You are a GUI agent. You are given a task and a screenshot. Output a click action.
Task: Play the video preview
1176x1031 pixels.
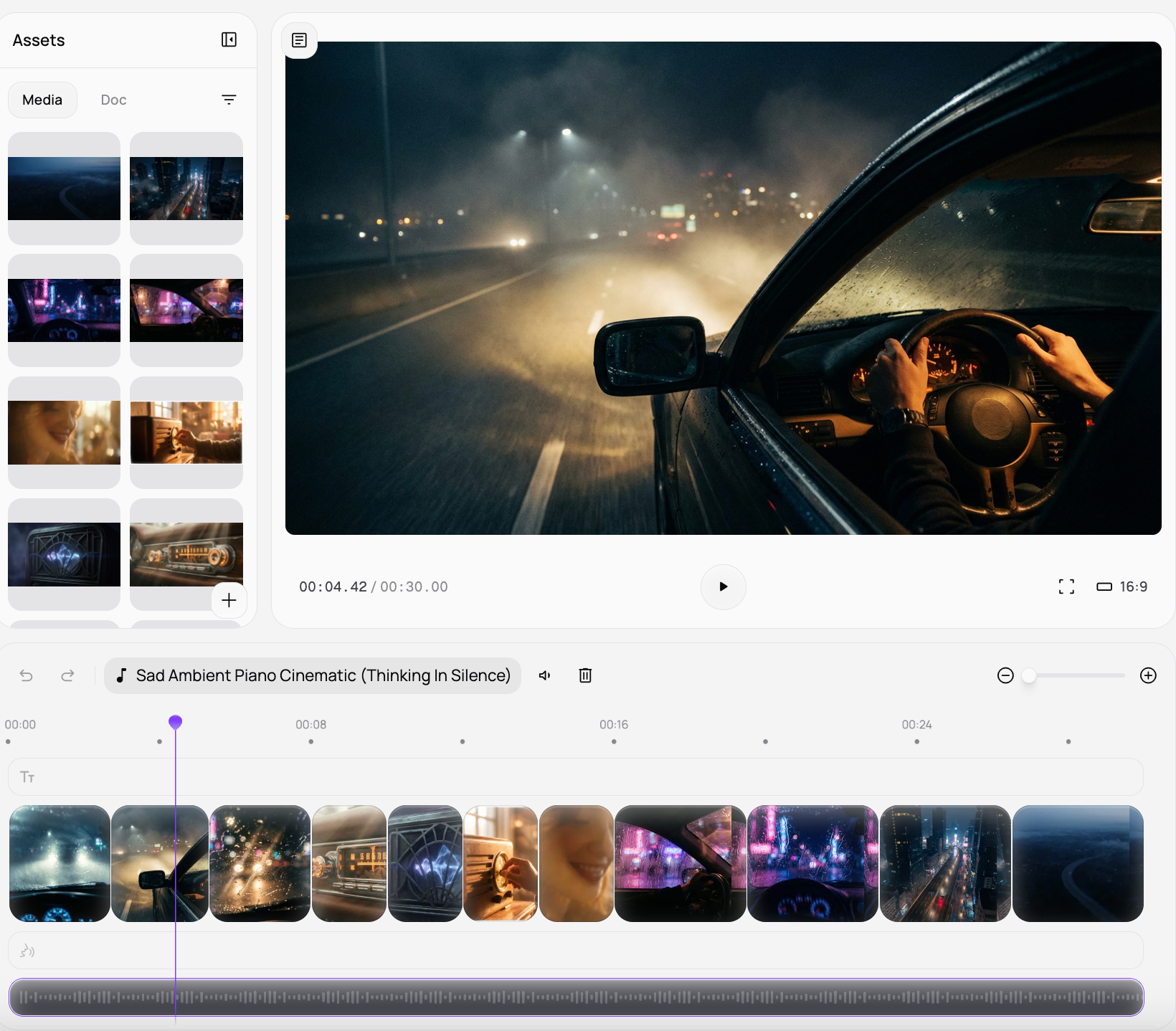723,586
